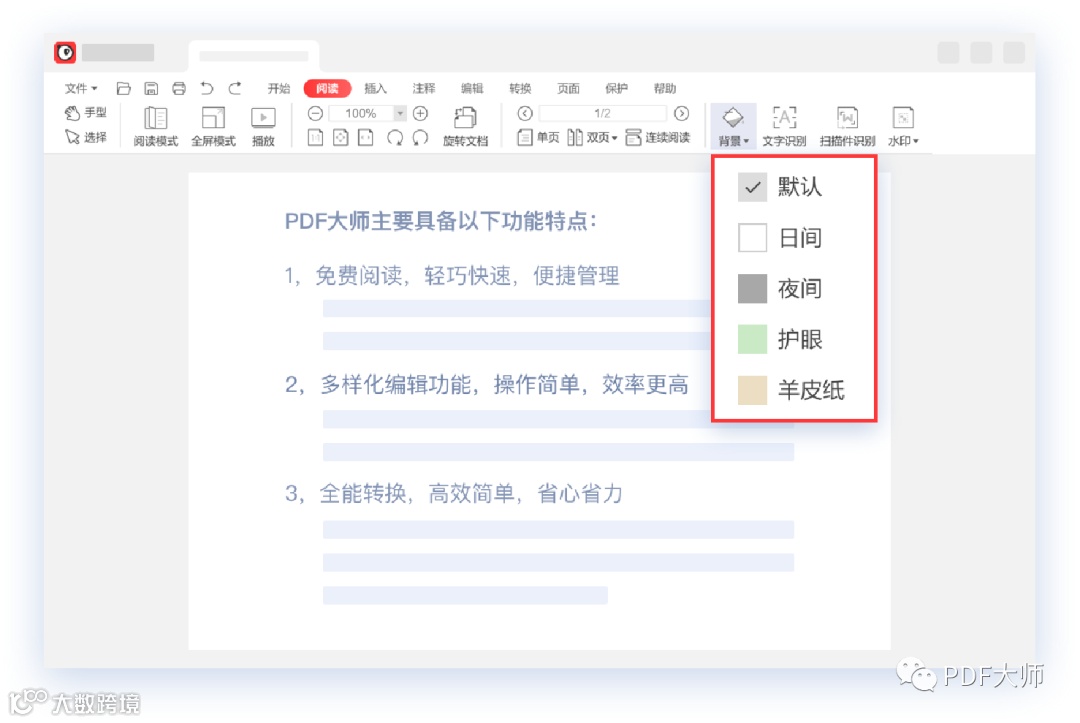
Task: Click 扫描件识别 scan recognition icon
Action: (847, 127)
